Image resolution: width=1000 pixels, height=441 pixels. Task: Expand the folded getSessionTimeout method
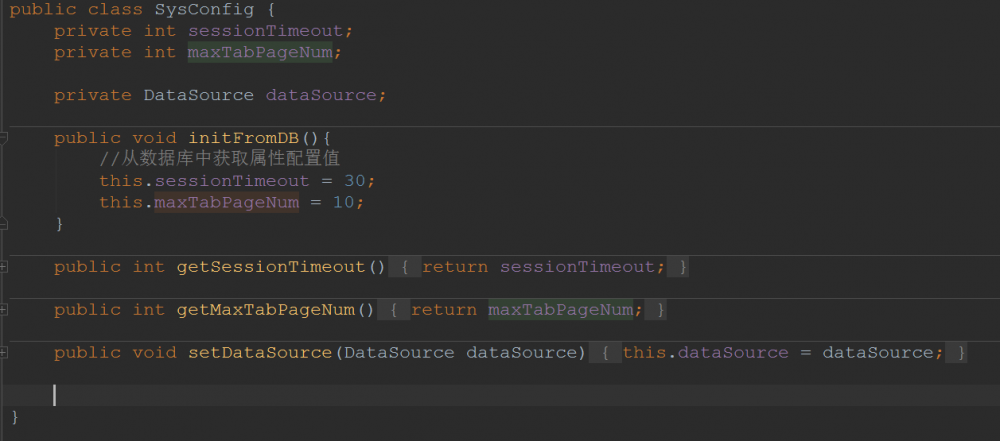coord(4,267)
